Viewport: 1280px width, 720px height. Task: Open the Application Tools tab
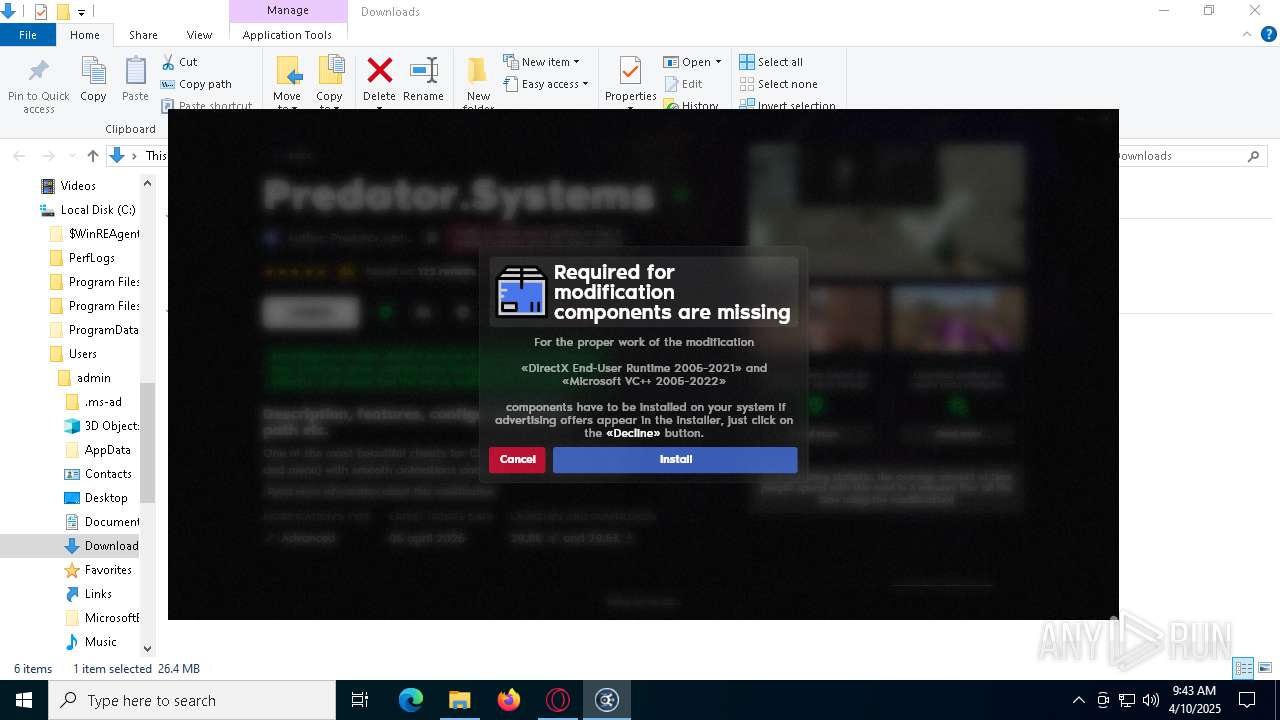tap(287, 35)
